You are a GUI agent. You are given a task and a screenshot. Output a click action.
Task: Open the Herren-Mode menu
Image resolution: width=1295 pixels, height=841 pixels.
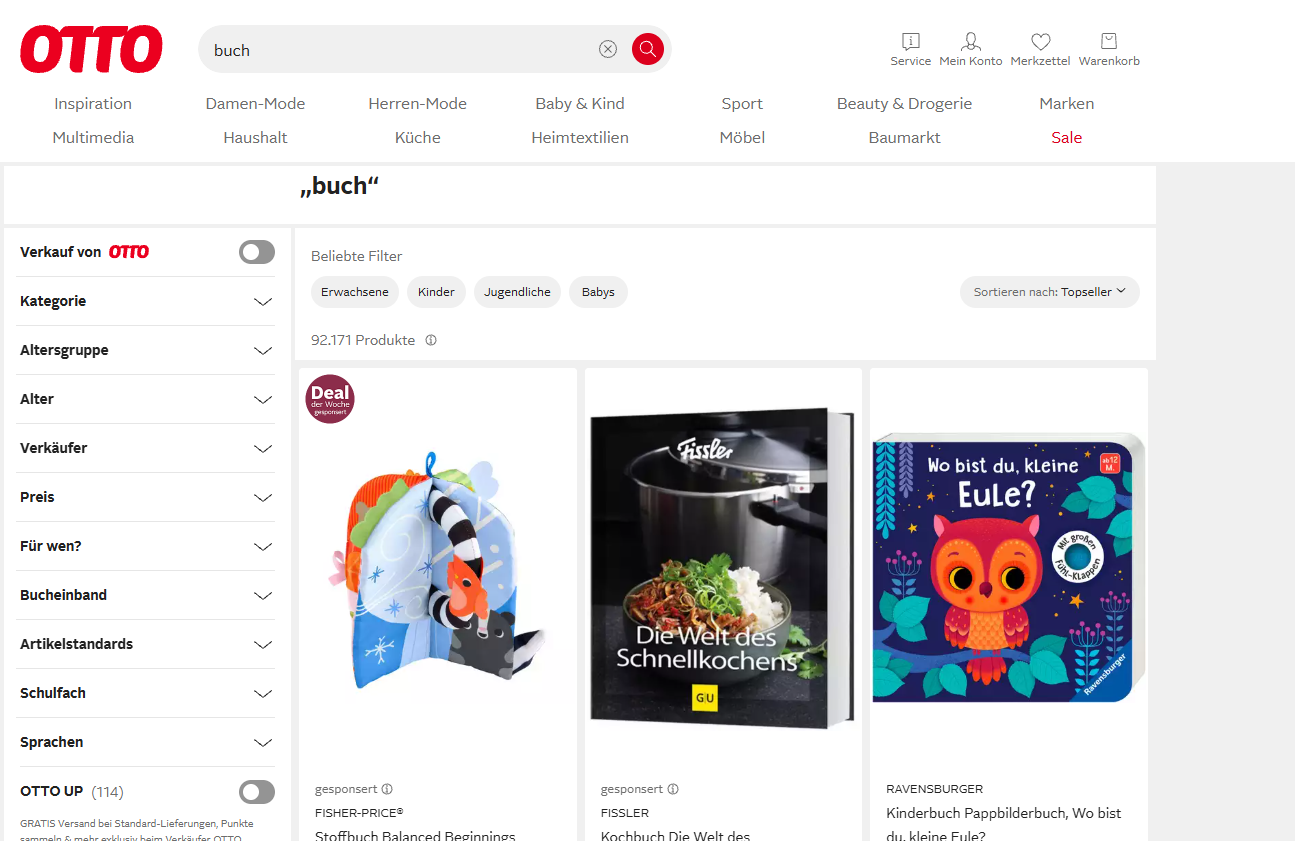(x=417, y=104)
